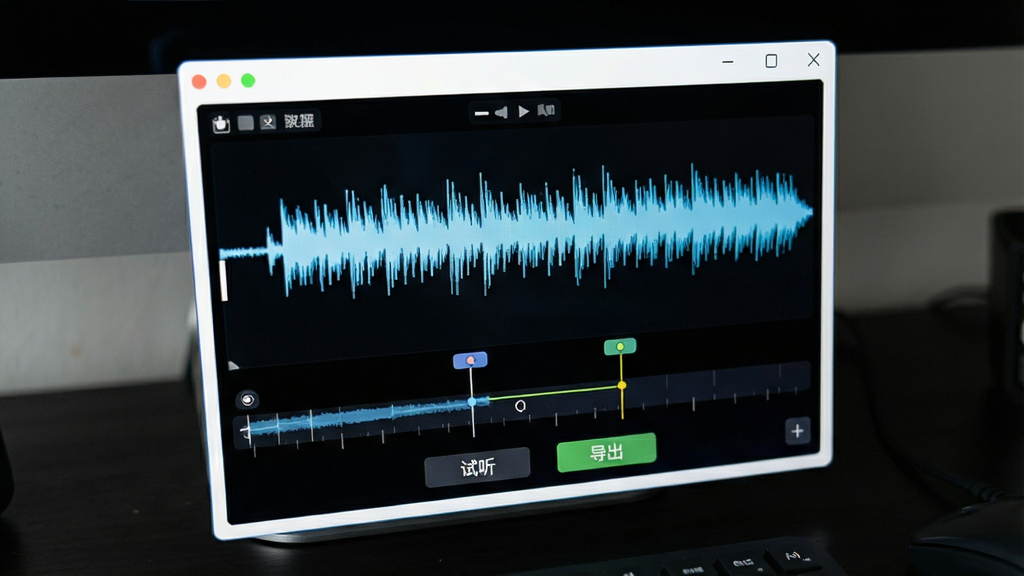Click the 试听 preview button
1024x576 pixels.
(x=477, y=467)
